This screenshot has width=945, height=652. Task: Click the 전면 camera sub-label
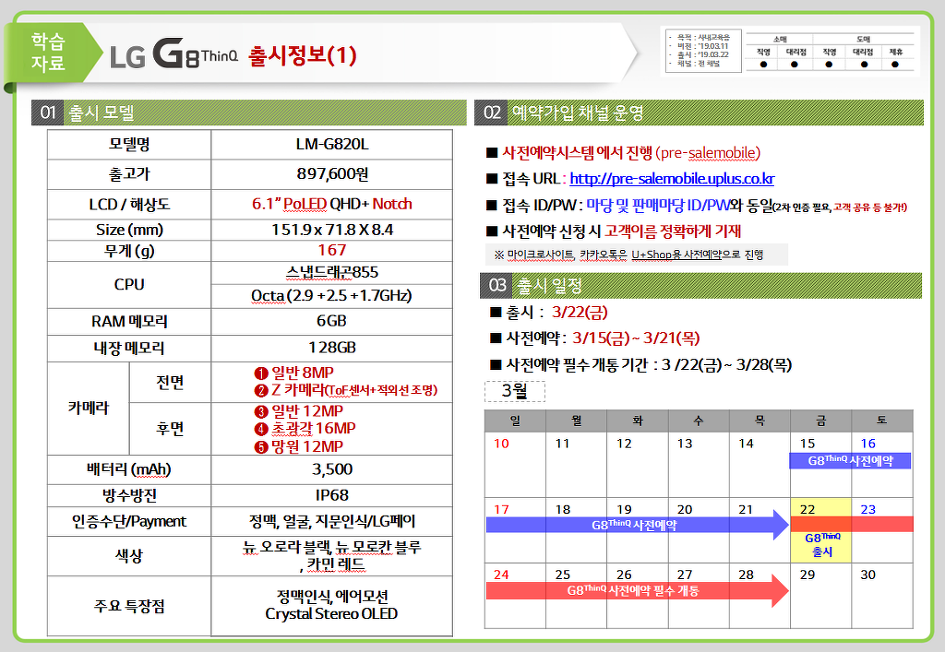pyautogui.click(x=170, y=382)
